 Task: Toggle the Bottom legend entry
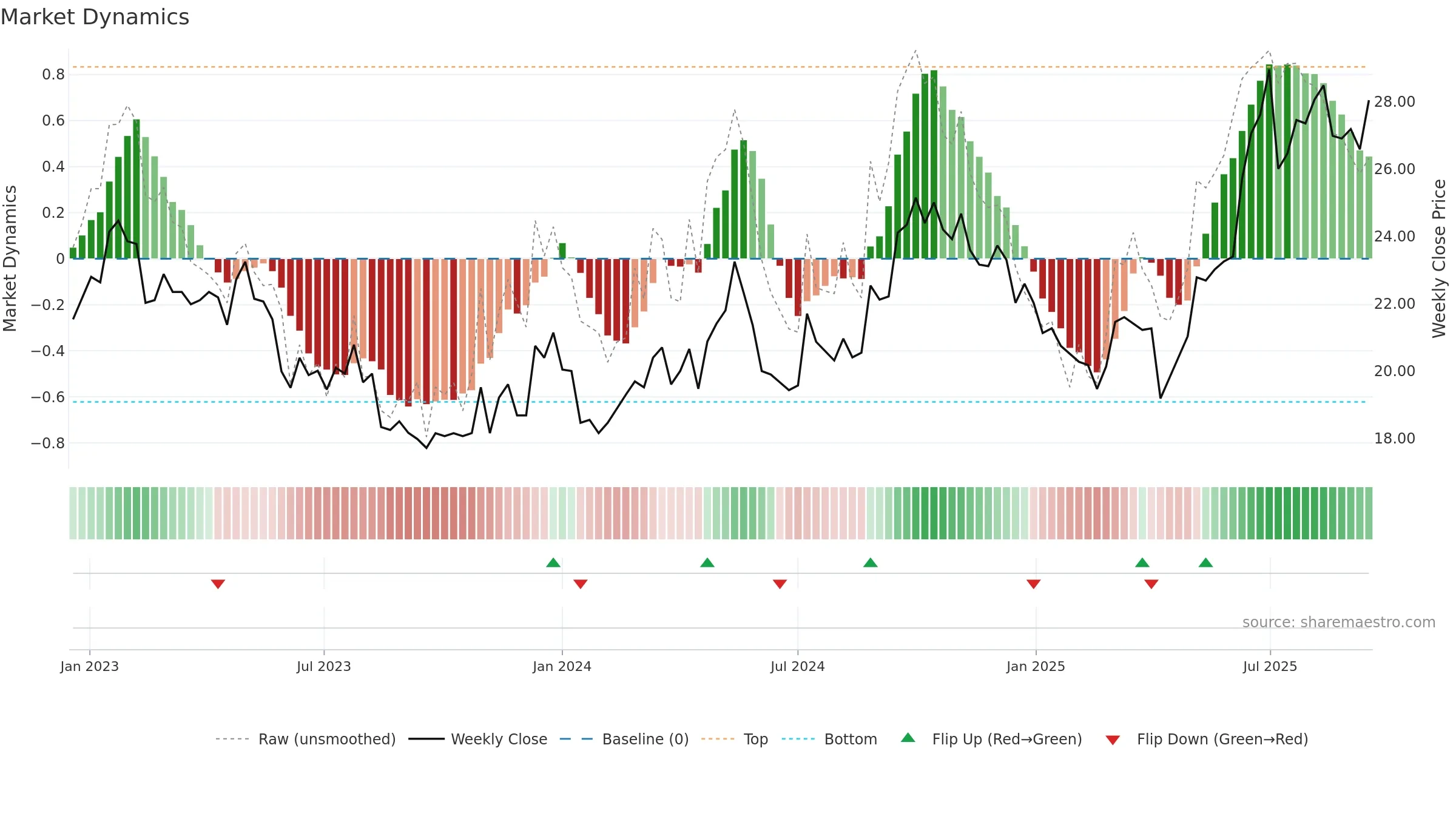point(829,739)
